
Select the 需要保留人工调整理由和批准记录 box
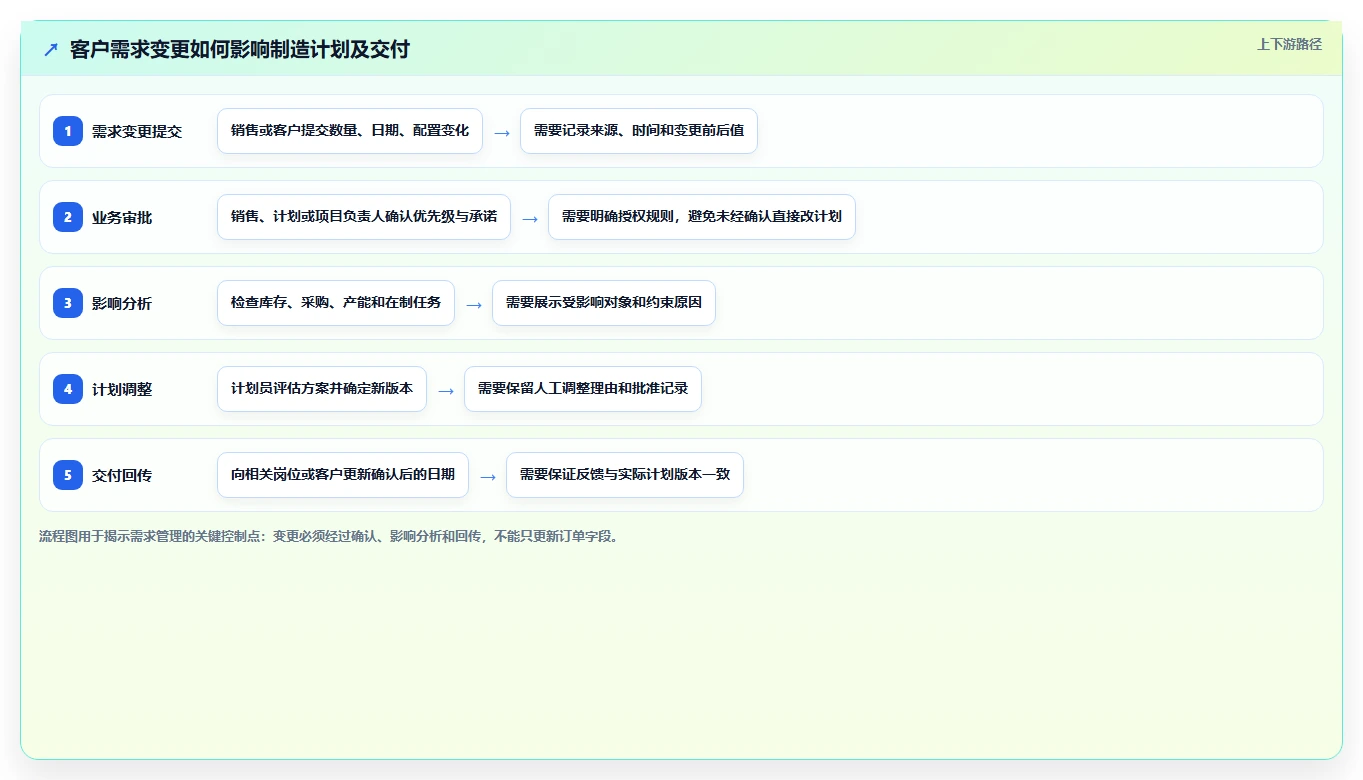(583, 389)
